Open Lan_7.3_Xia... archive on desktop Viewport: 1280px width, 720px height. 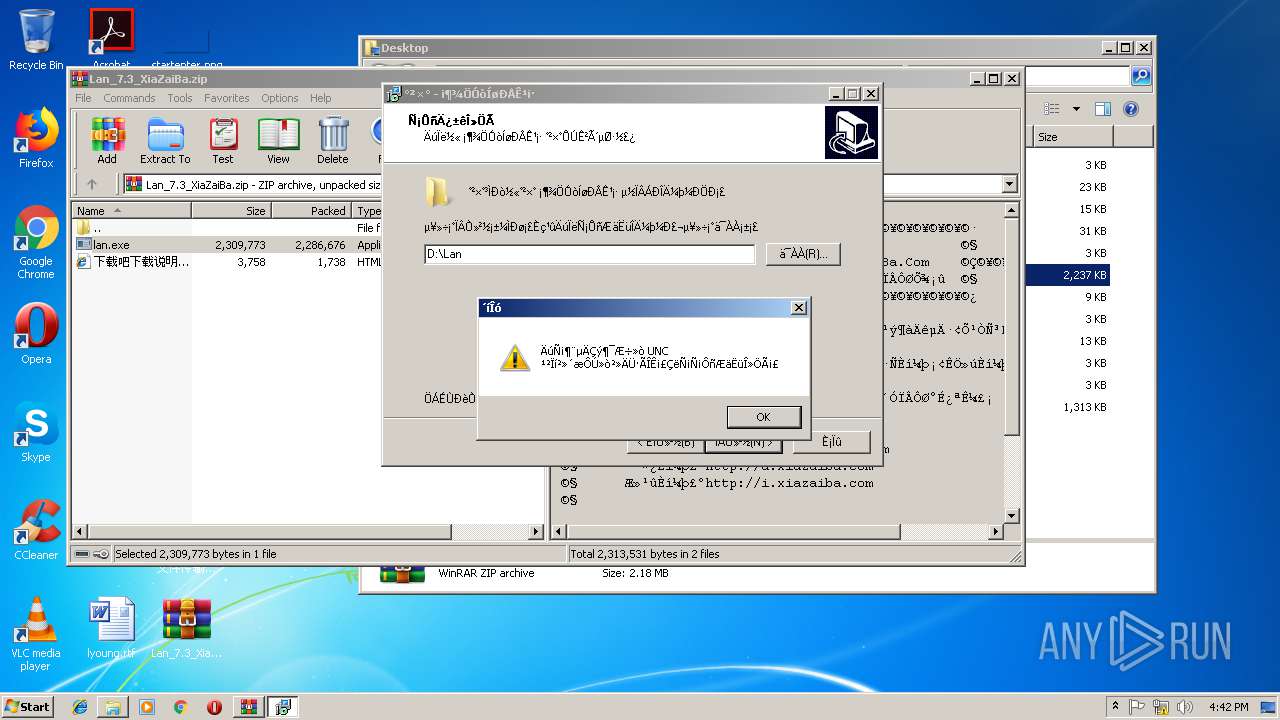(x=187, y=628)
